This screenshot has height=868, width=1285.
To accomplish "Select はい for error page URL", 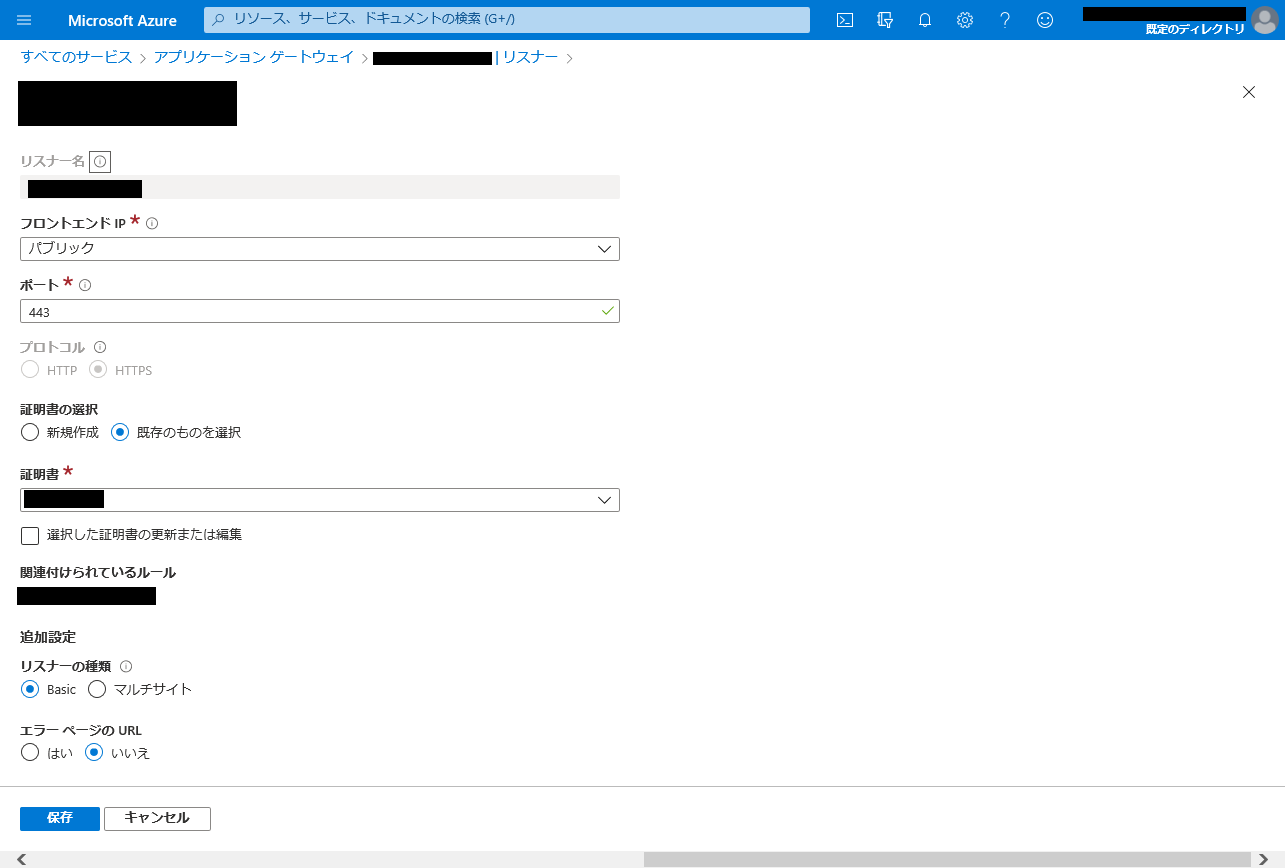I will point(30,753).
